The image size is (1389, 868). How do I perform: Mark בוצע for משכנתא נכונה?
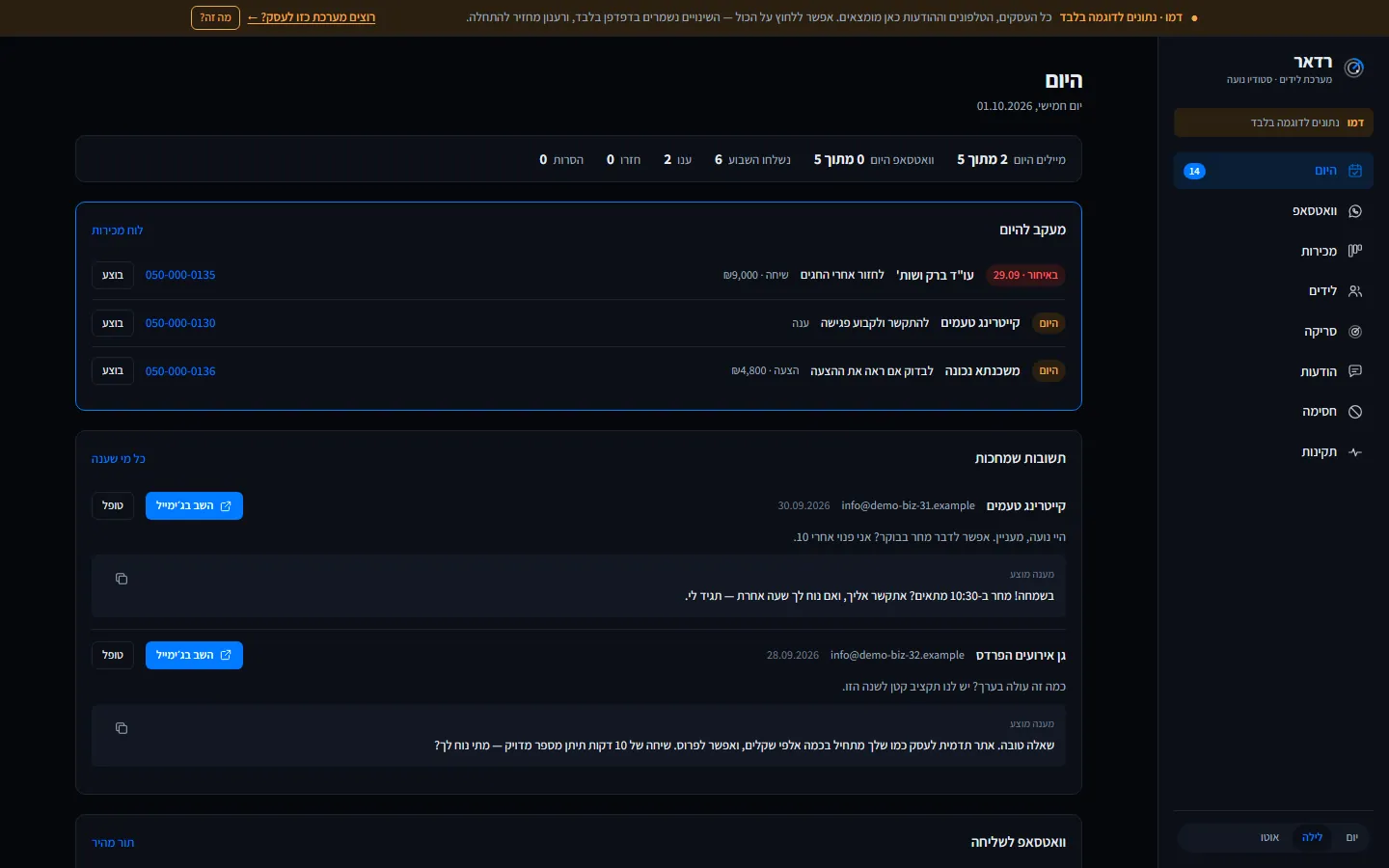(x=113, y=371)
